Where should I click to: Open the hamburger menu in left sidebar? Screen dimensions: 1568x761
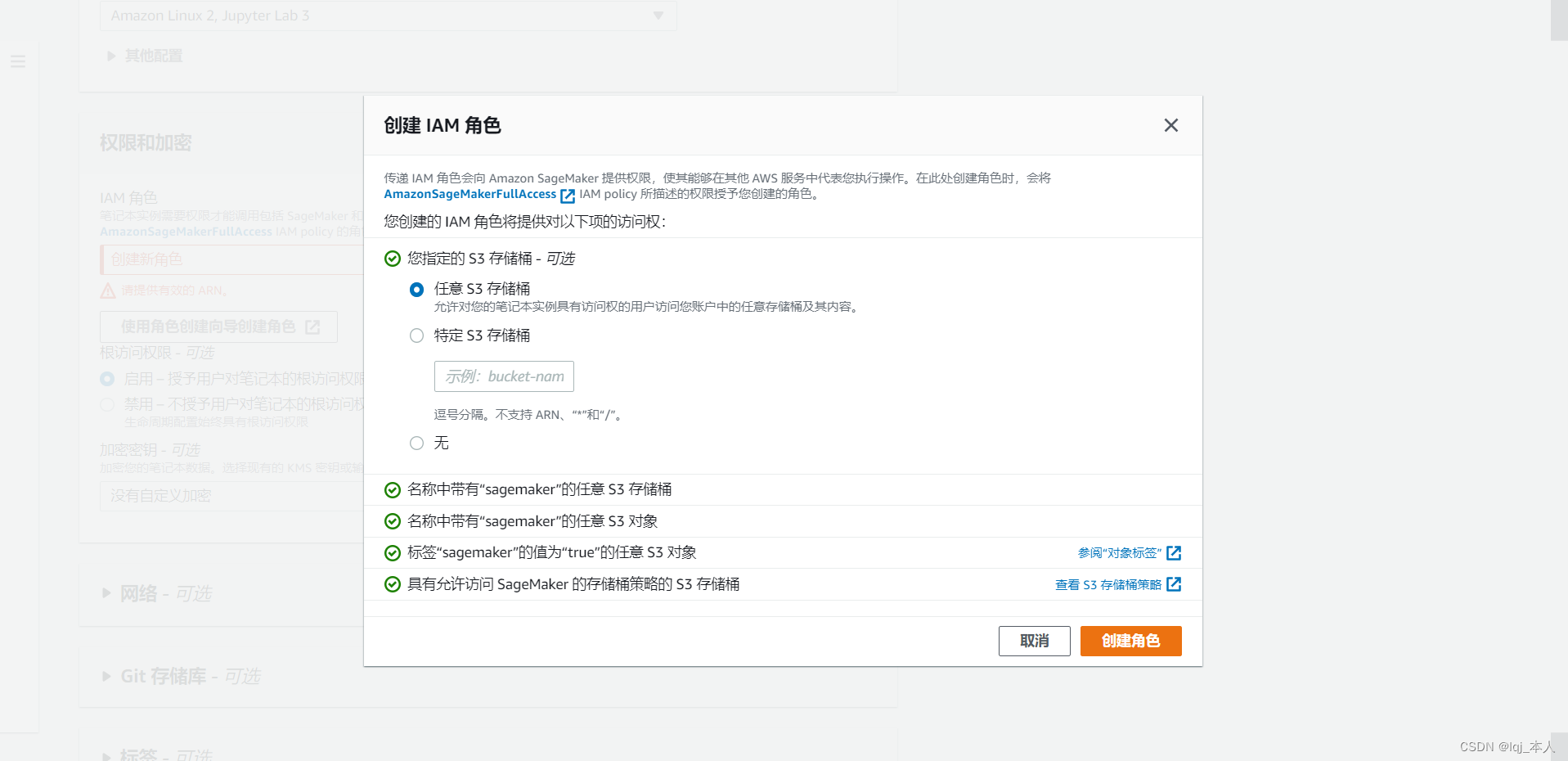pyautogui.click(x=18, y=61)
